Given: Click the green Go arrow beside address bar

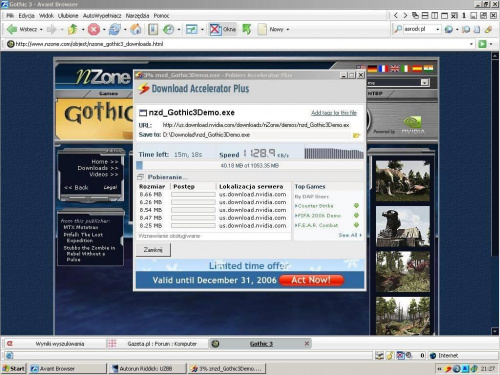Looking at the screenshot, I should pyautogui.click(x=482, y=44).
